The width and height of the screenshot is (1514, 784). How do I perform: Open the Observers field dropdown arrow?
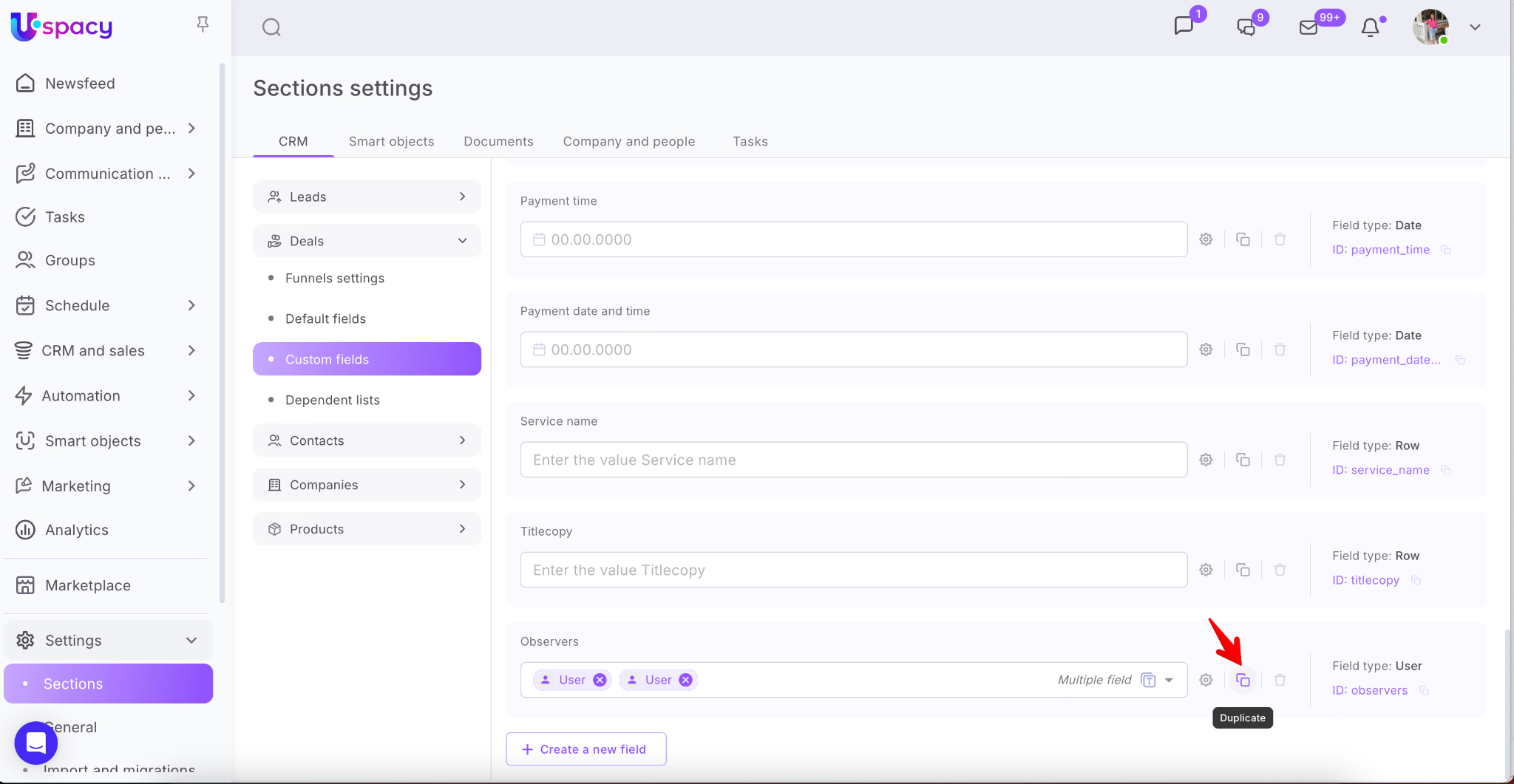tap(1169, 680)
